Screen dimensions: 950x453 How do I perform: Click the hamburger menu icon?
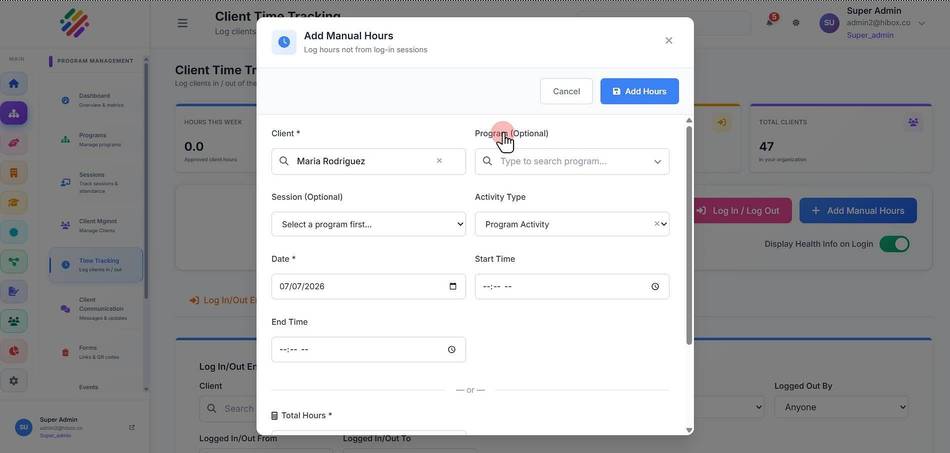(182, 24)
